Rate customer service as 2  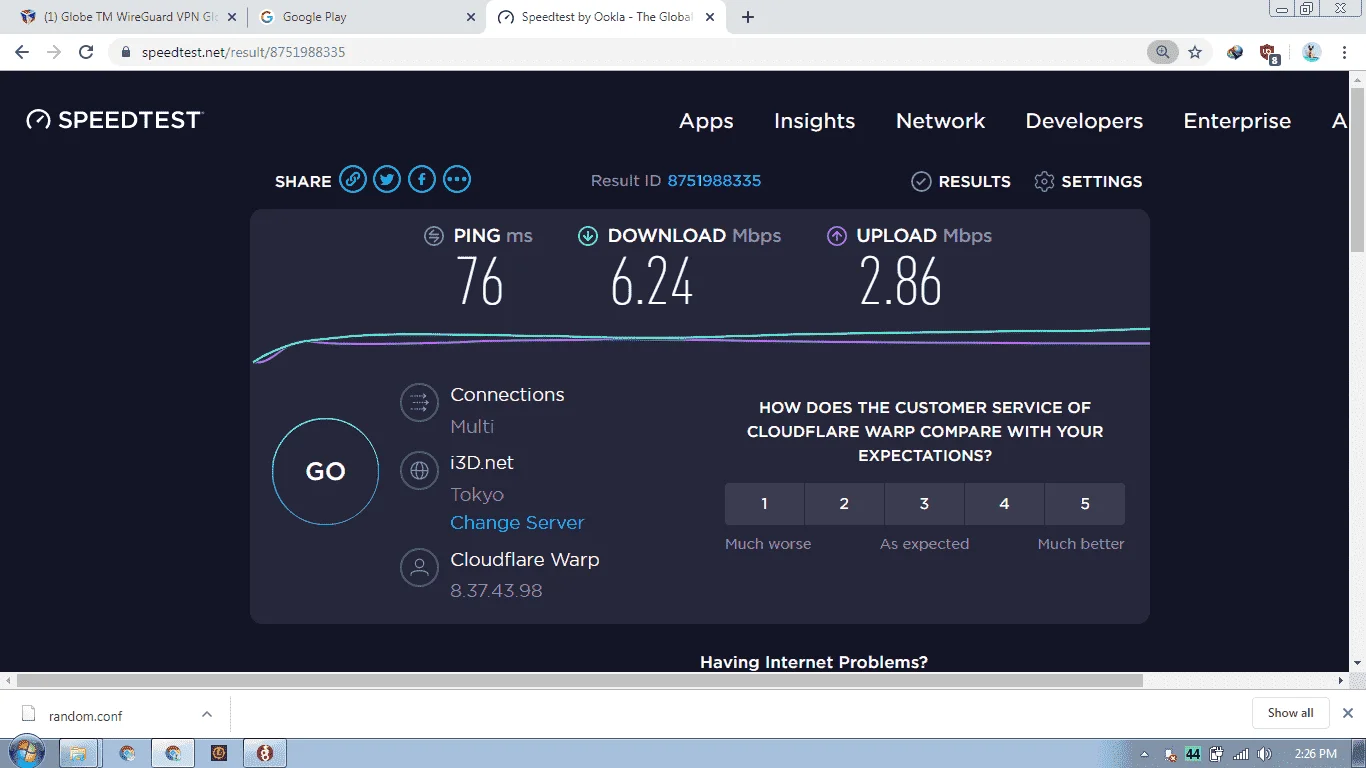coord(844,504)
